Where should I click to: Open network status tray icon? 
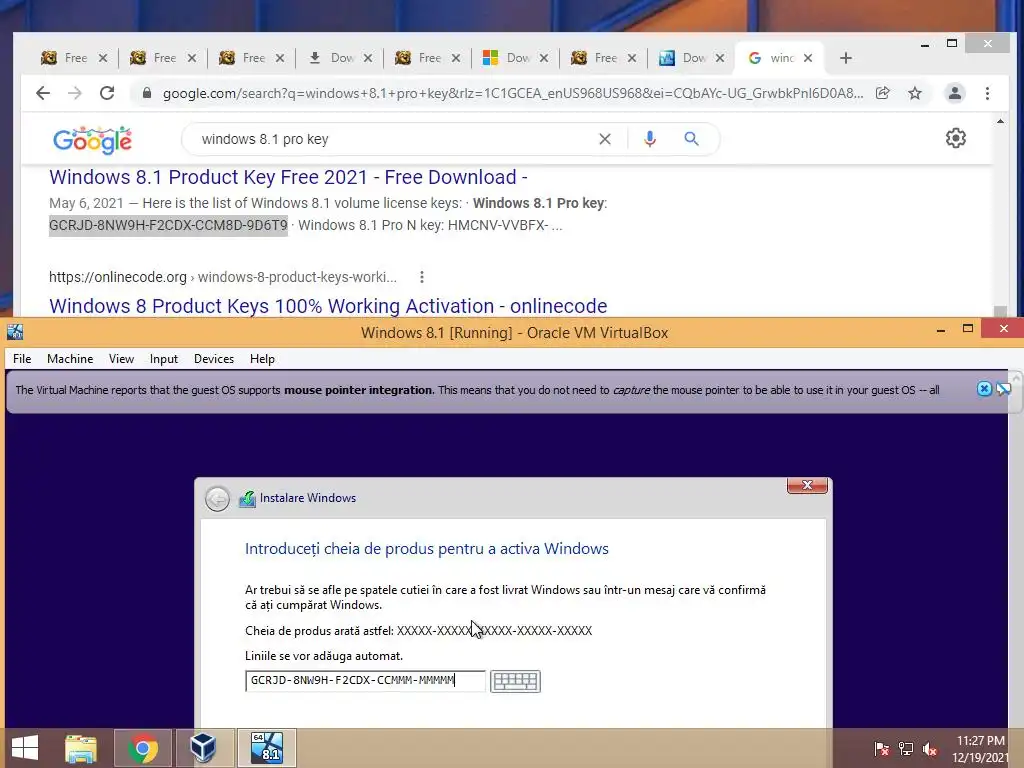[x=906, y=748]
